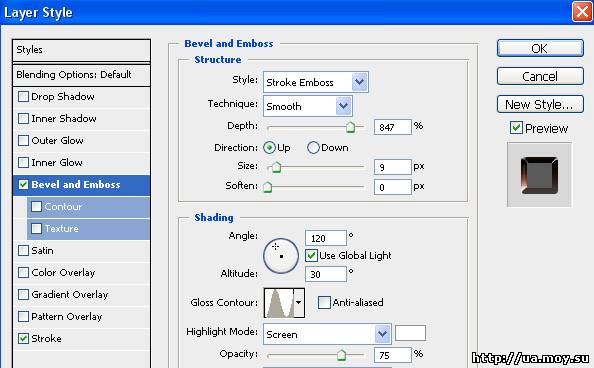Select the Up direction radio button
594x368 pixels.
pyautogui.click(x=269, y=147)
